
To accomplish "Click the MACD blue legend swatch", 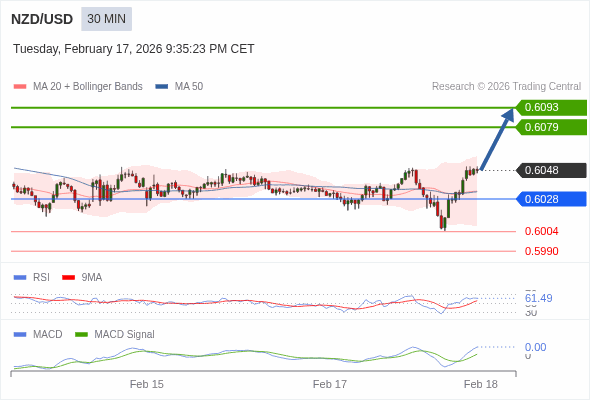I will [x=20, y=335].
